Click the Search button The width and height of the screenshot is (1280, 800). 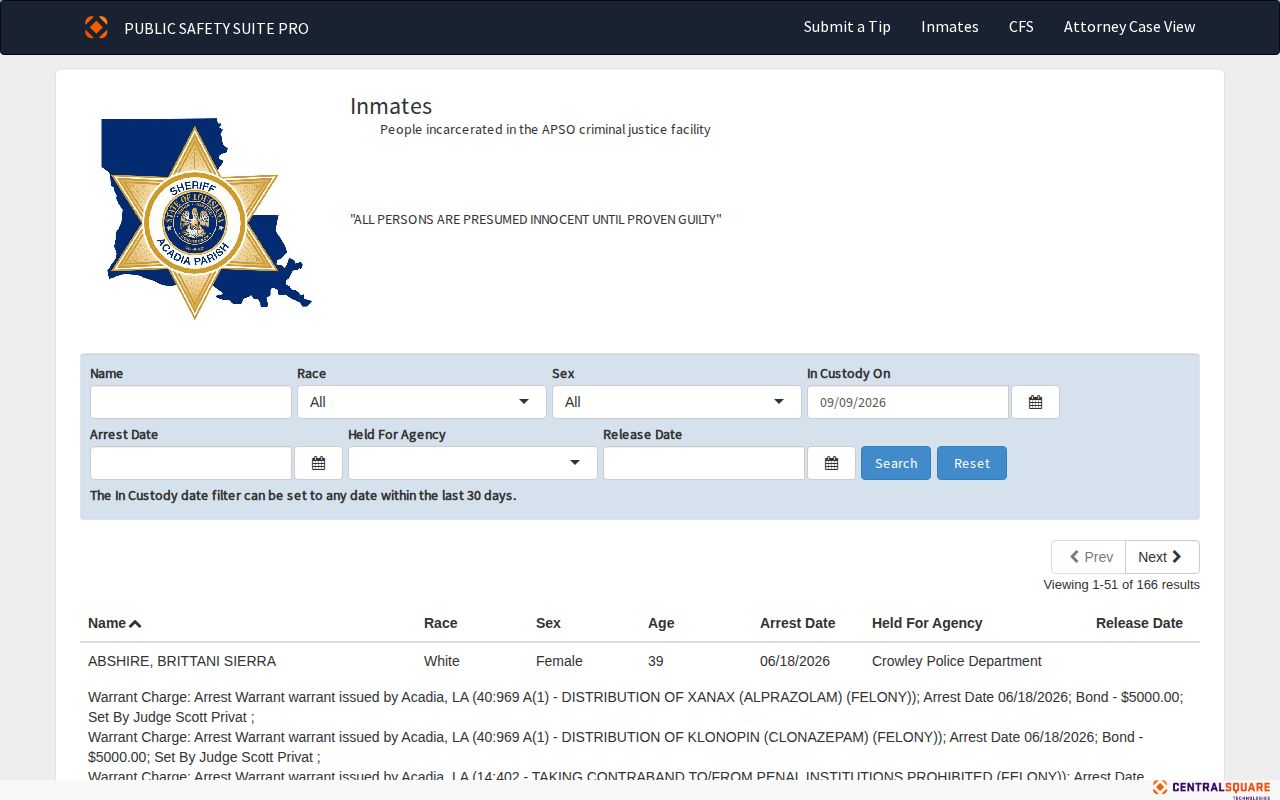[x=896, y=463]
